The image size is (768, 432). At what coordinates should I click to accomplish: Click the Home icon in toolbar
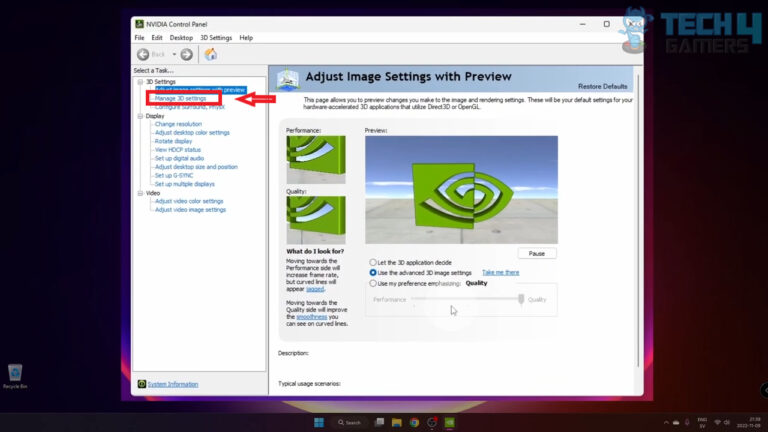210,54
